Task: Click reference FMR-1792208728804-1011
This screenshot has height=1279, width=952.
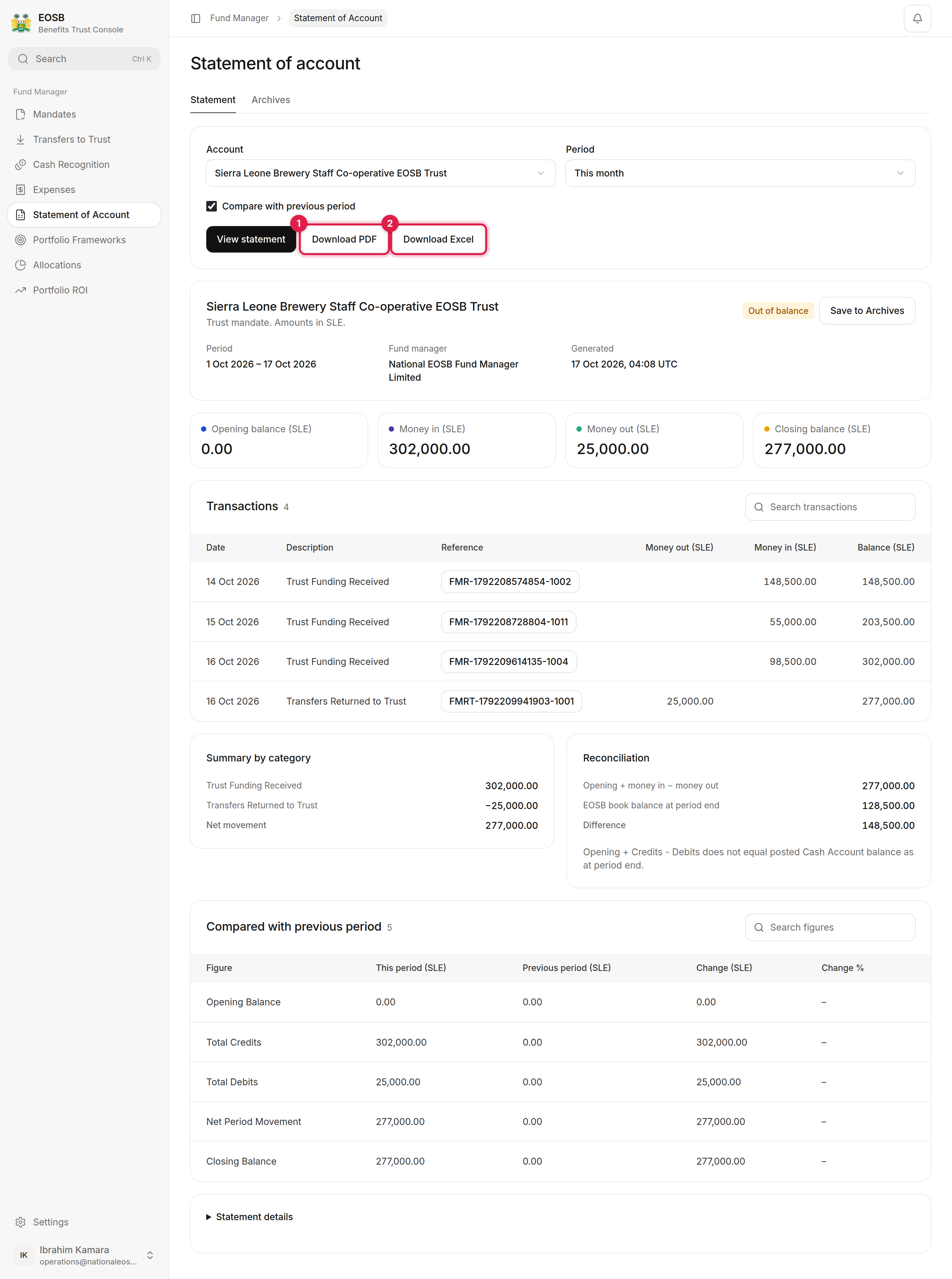Action: 508,622
